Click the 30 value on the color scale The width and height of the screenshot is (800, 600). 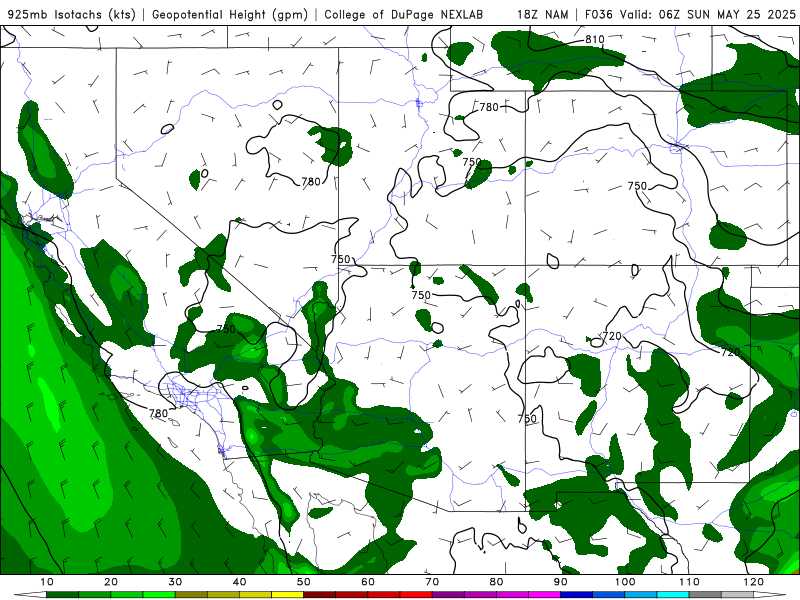coord(175,582)
